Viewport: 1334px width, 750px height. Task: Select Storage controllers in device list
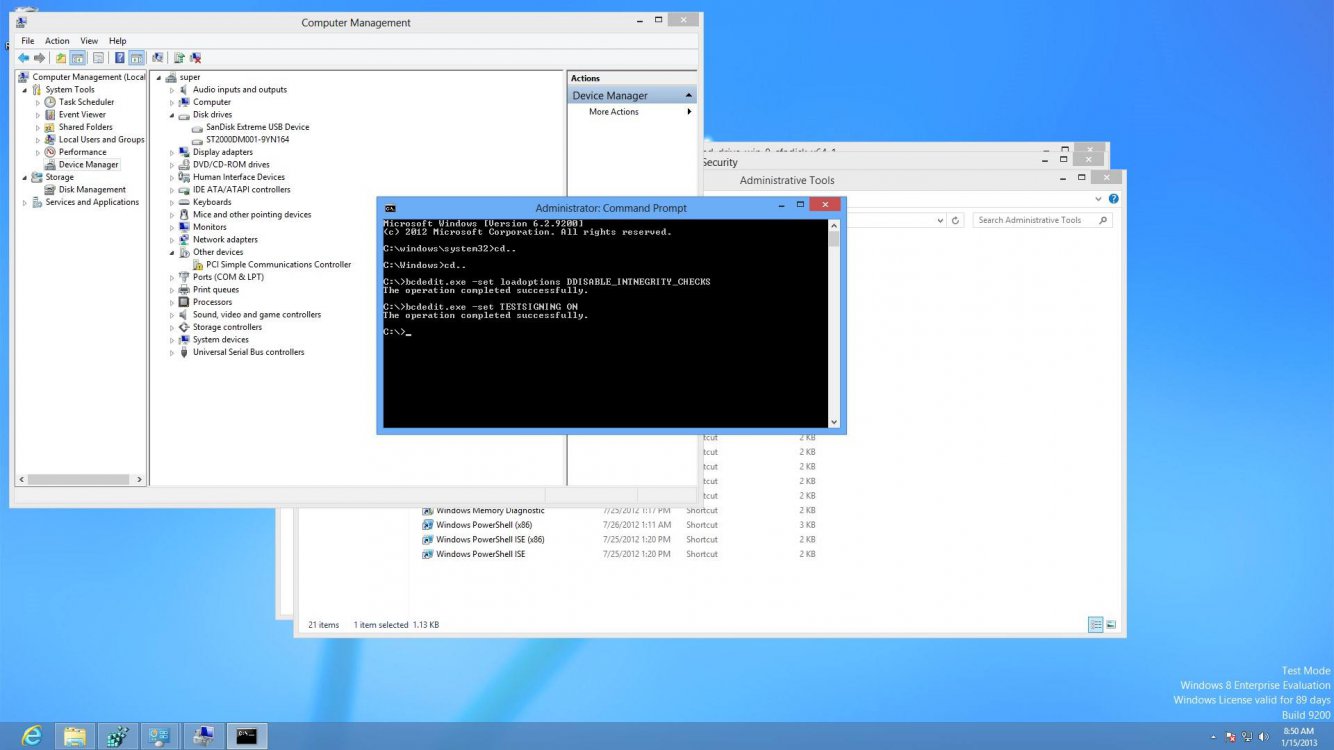pyautogui.click(x=227, y=327)
